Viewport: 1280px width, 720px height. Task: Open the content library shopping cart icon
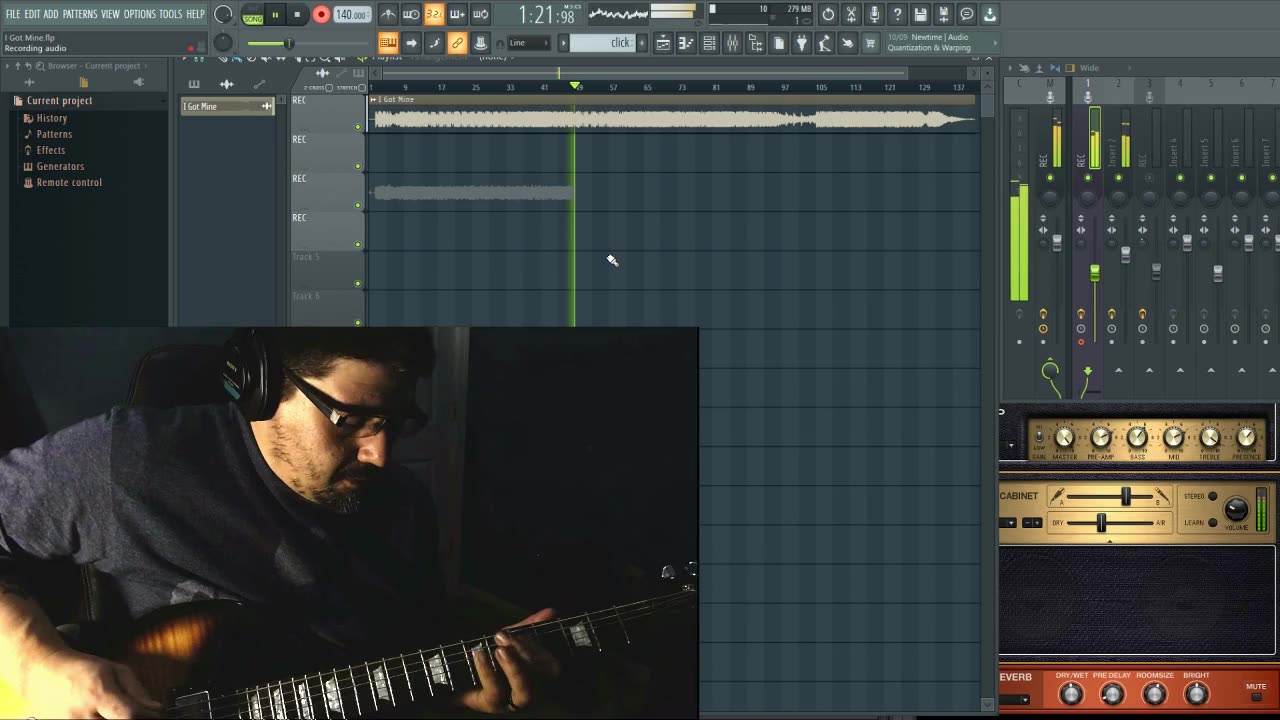click(x=870, y=43)
